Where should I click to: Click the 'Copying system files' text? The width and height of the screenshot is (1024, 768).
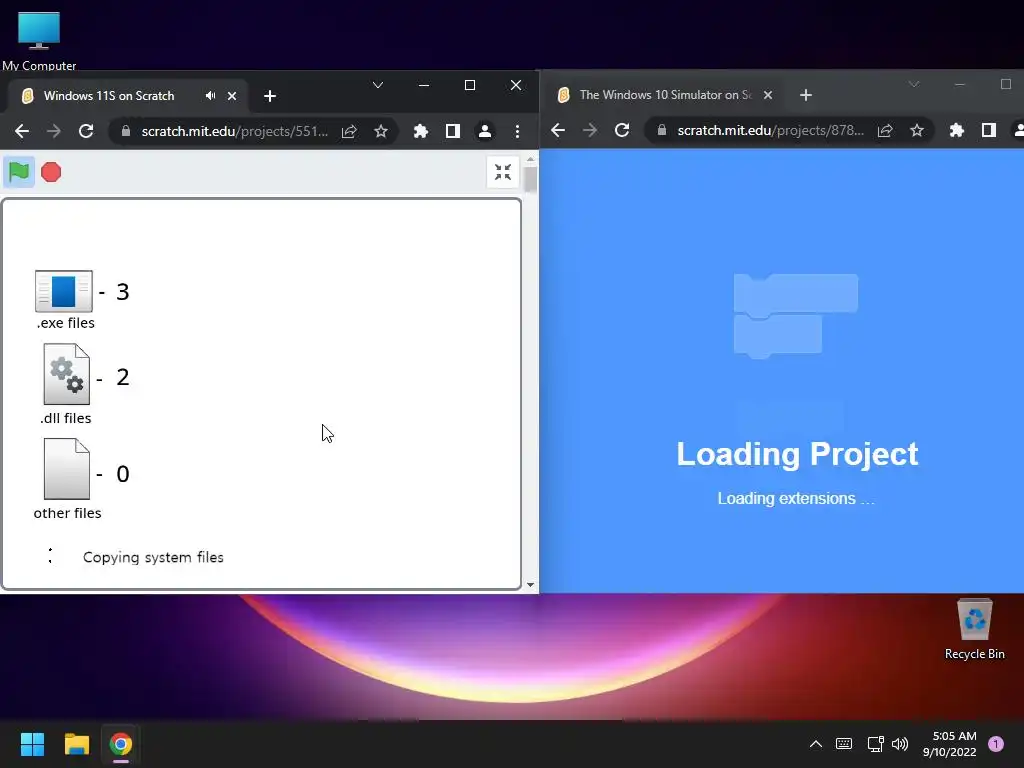(x=153, y=557)
